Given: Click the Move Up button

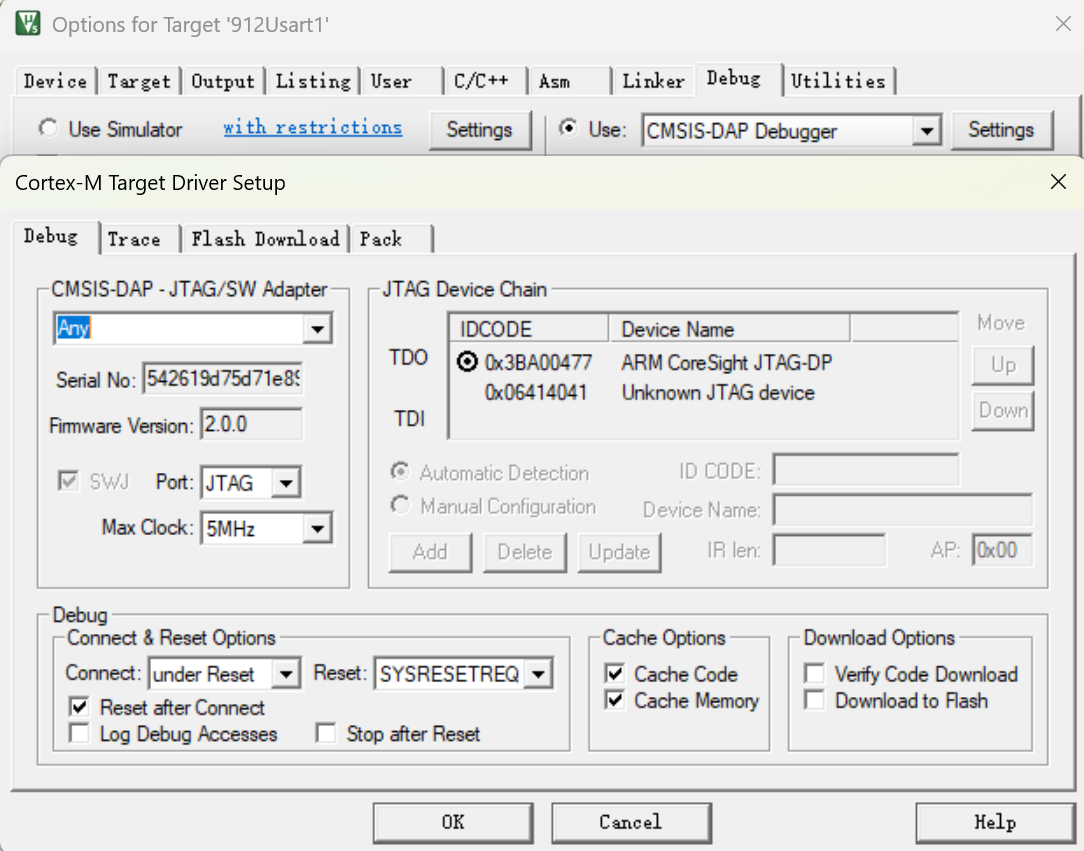Looking at the screenshot, I should [1002, 364].
